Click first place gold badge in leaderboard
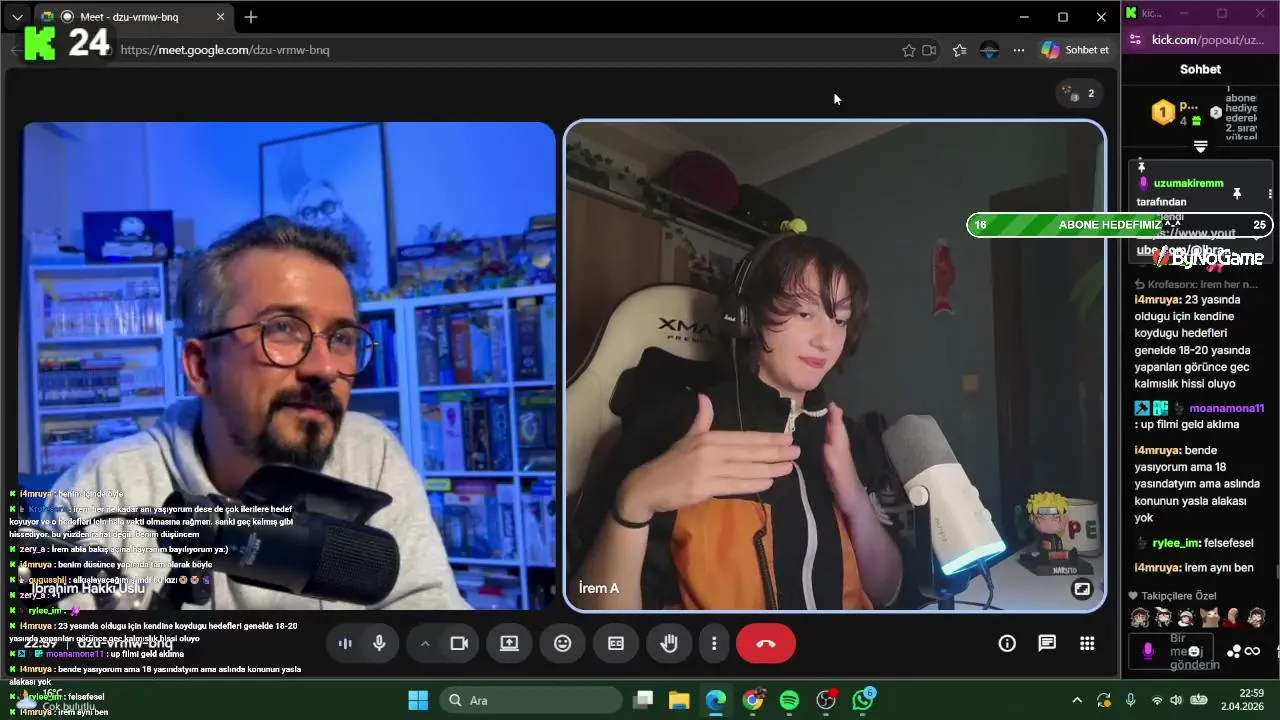Image resolution: width=1280 pixels, height=720 pixels. 1162,112
